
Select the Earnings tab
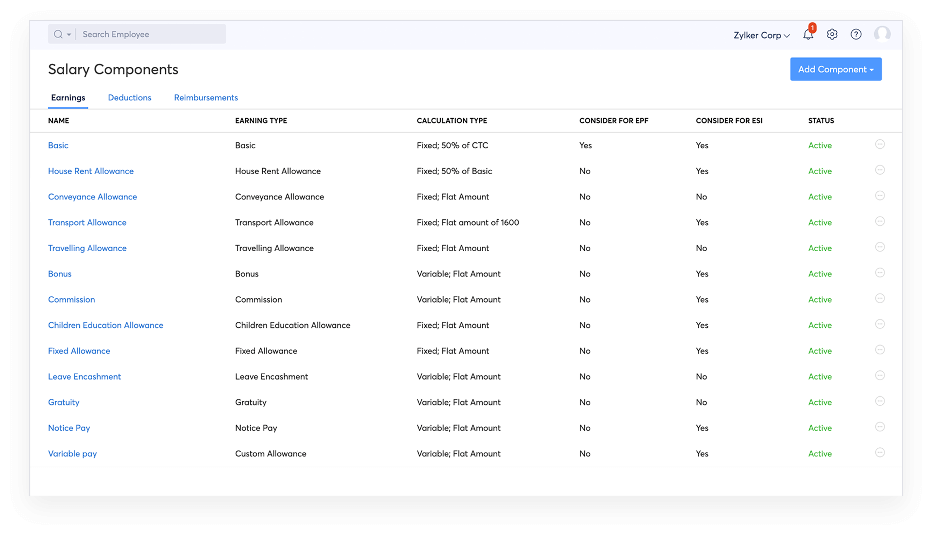tap(68, 98)
